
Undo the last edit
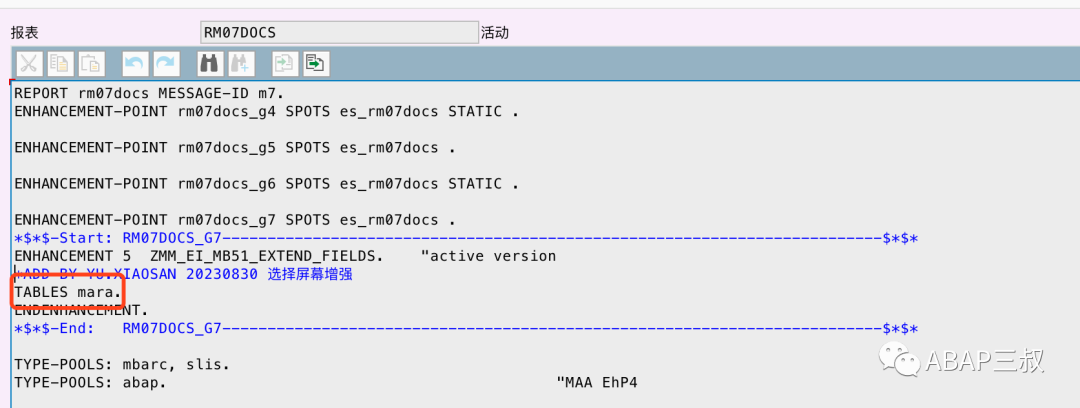[x=135, y=64]
